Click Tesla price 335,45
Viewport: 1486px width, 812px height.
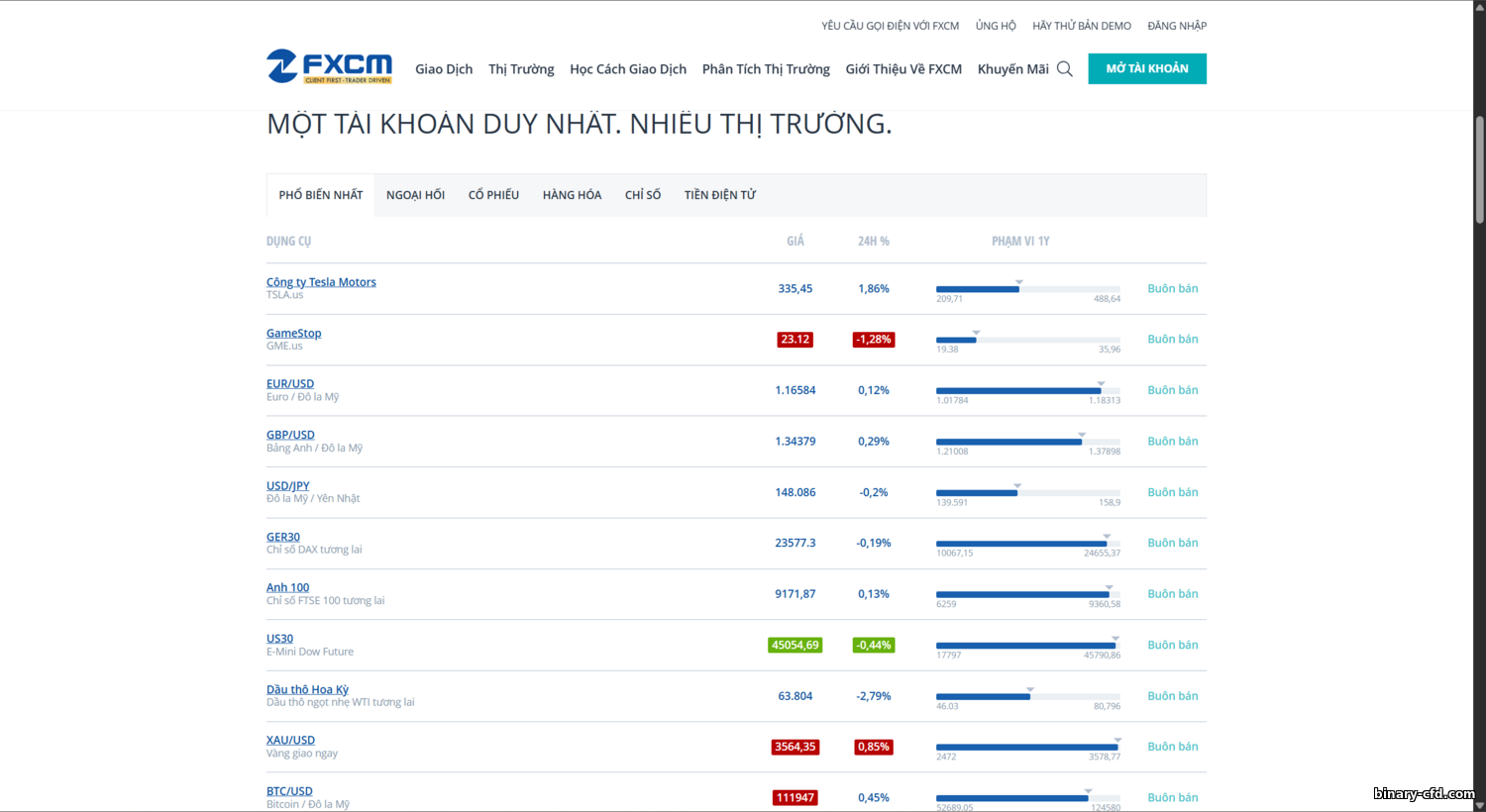point(796,288)
